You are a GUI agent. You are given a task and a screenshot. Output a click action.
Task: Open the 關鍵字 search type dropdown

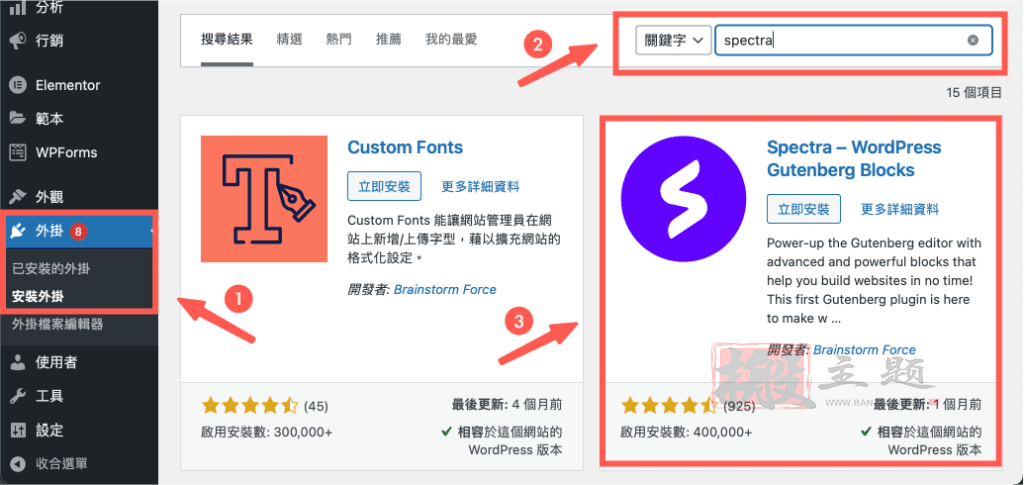point(673,40)
